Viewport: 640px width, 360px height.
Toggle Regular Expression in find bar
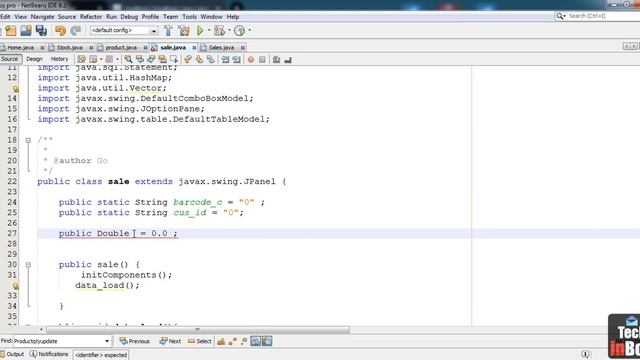click(x=244, y=341)
